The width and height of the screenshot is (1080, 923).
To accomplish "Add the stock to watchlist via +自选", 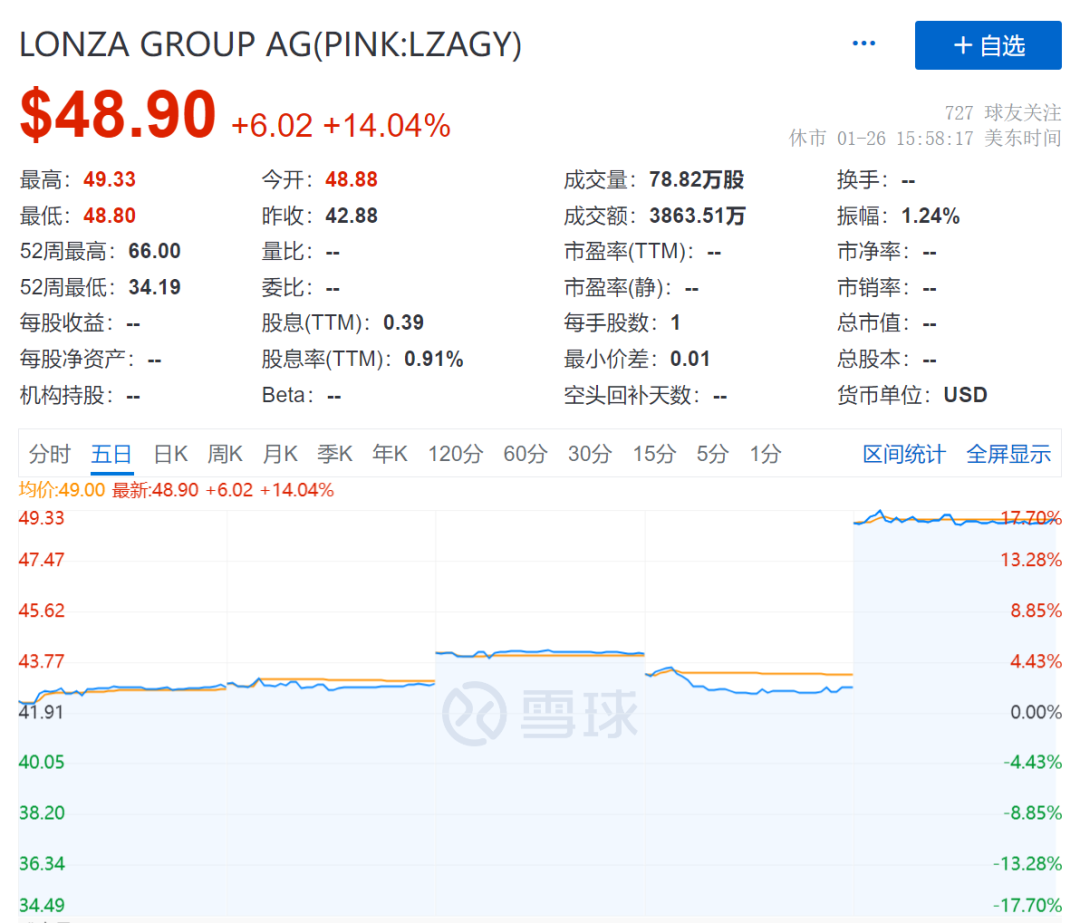I will coord(988,44).
